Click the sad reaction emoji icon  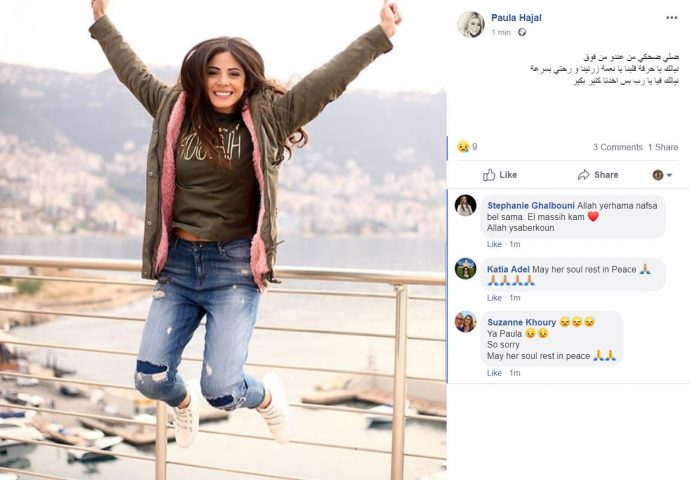(x=463, y=147)
